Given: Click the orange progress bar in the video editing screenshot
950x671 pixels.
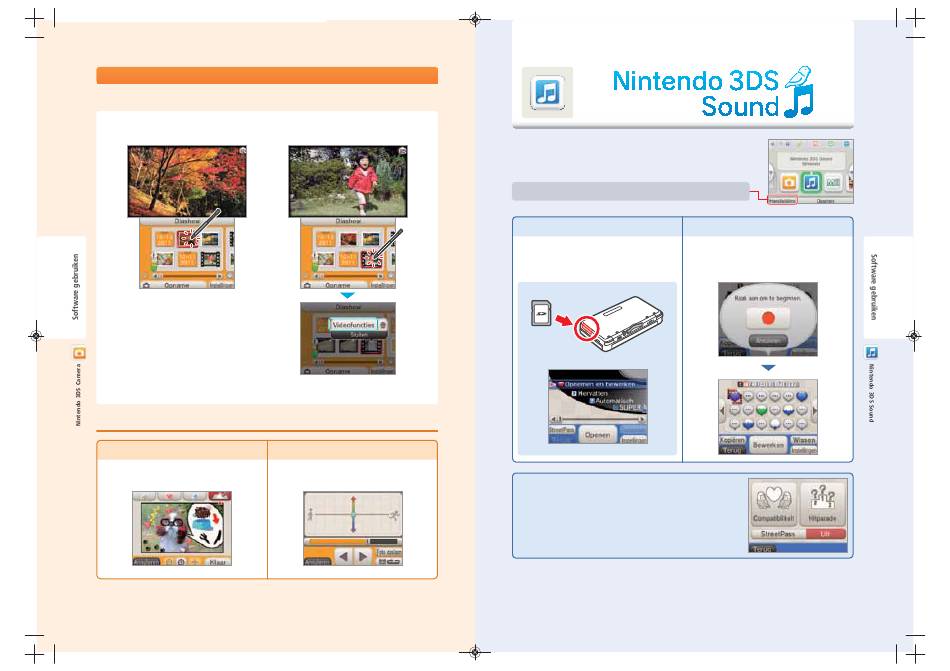Looking at the screenshot, I should click(337, 541).
